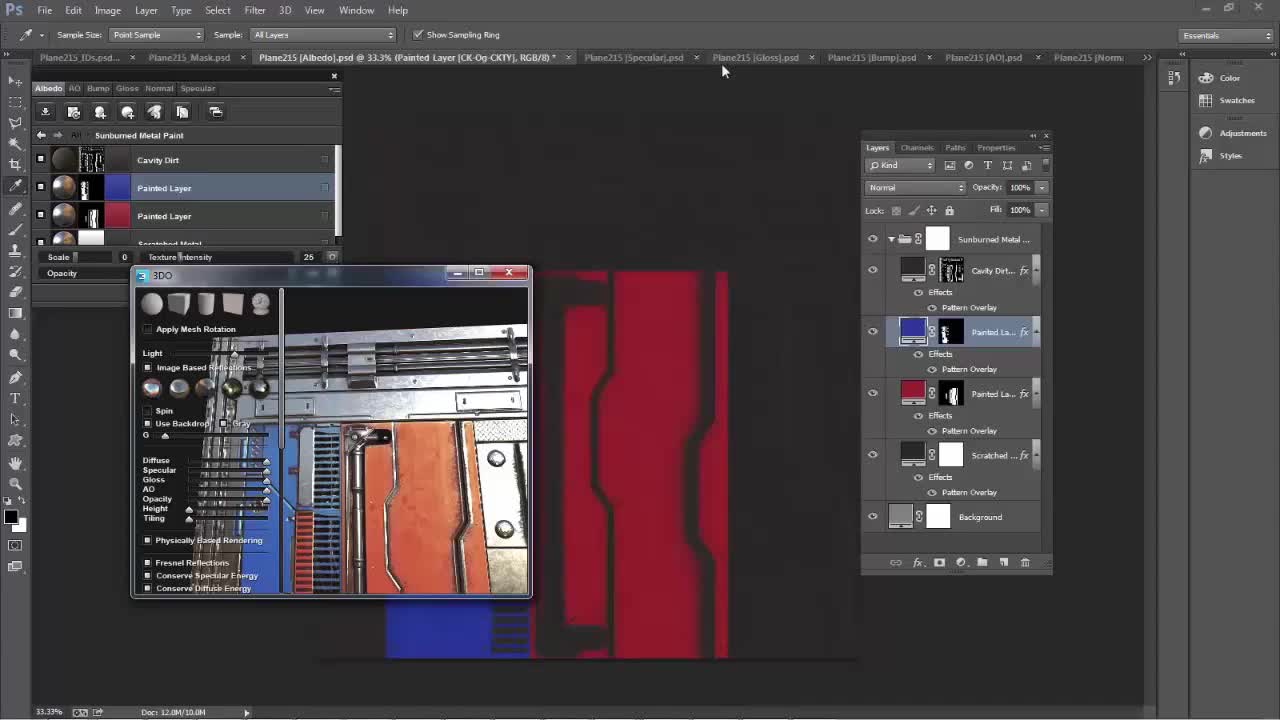1280x720 pixels.
Task: Add a layer mask at Layers panel bottom
Action: pyautogui.click(x=939, y=563)
